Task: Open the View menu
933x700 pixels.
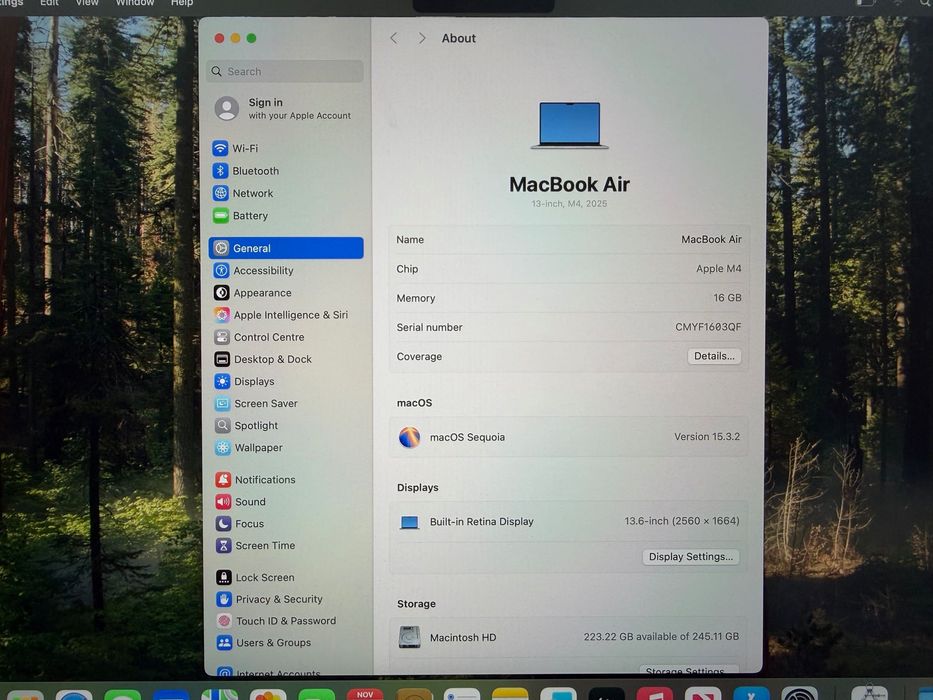Action: [x=87, y=3]
